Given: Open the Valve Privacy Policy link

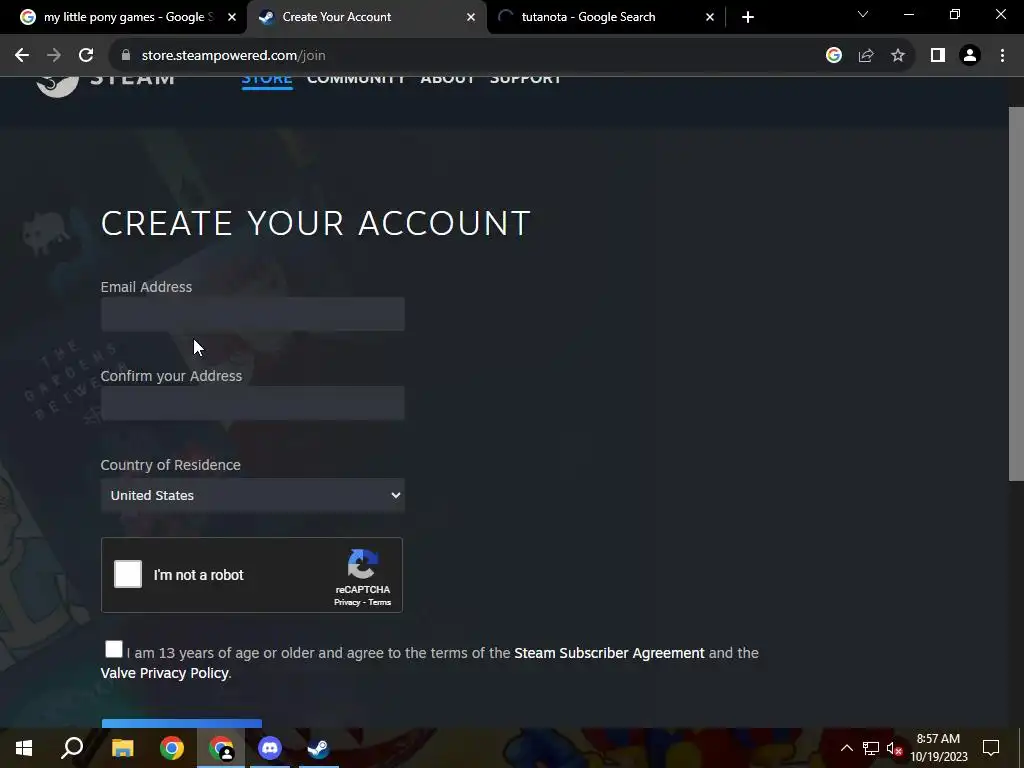Looking at the screenshot, I should click(x=165, y=673).
